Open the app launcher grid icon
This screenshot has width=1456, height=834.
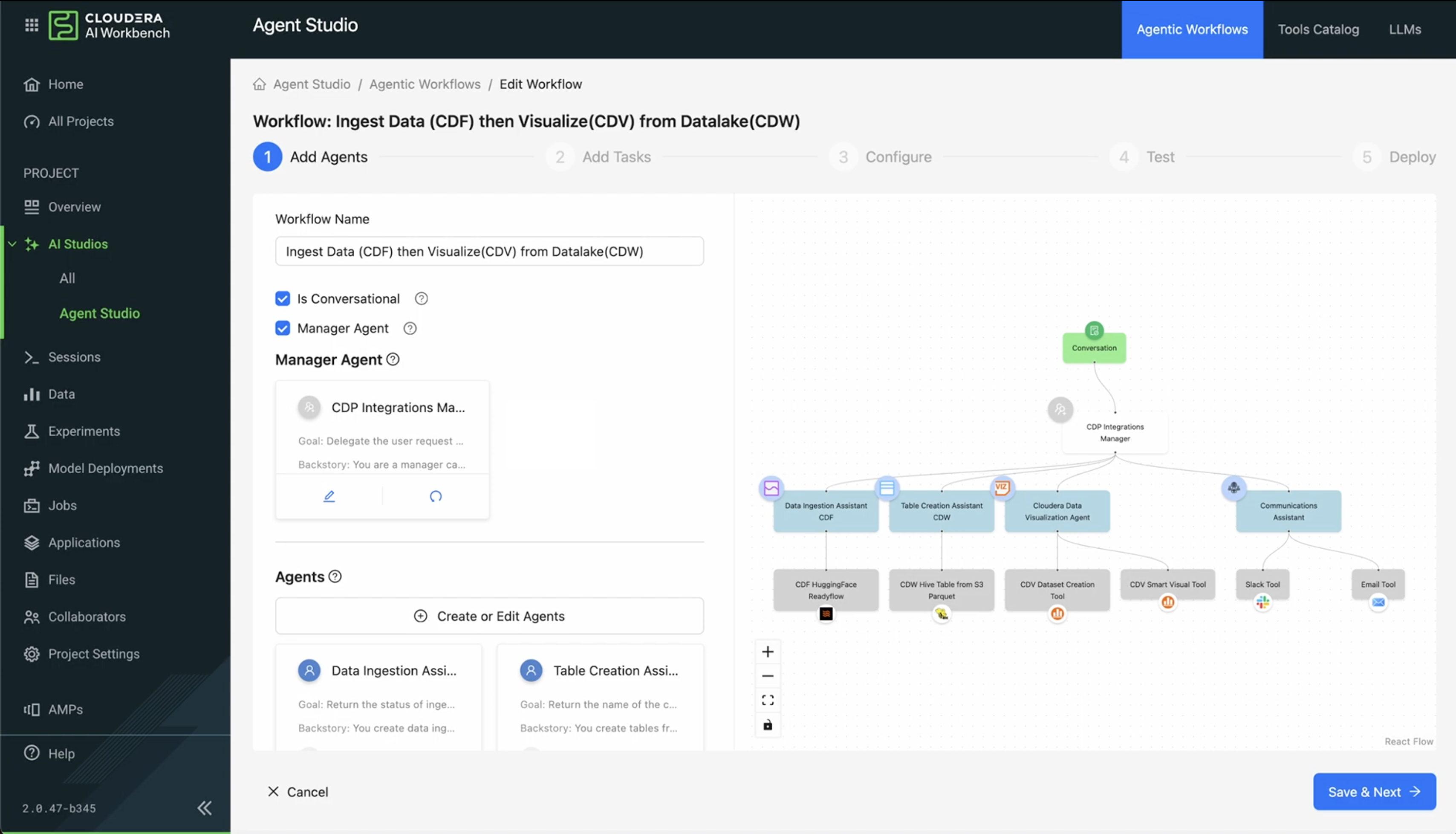point(32,25)
